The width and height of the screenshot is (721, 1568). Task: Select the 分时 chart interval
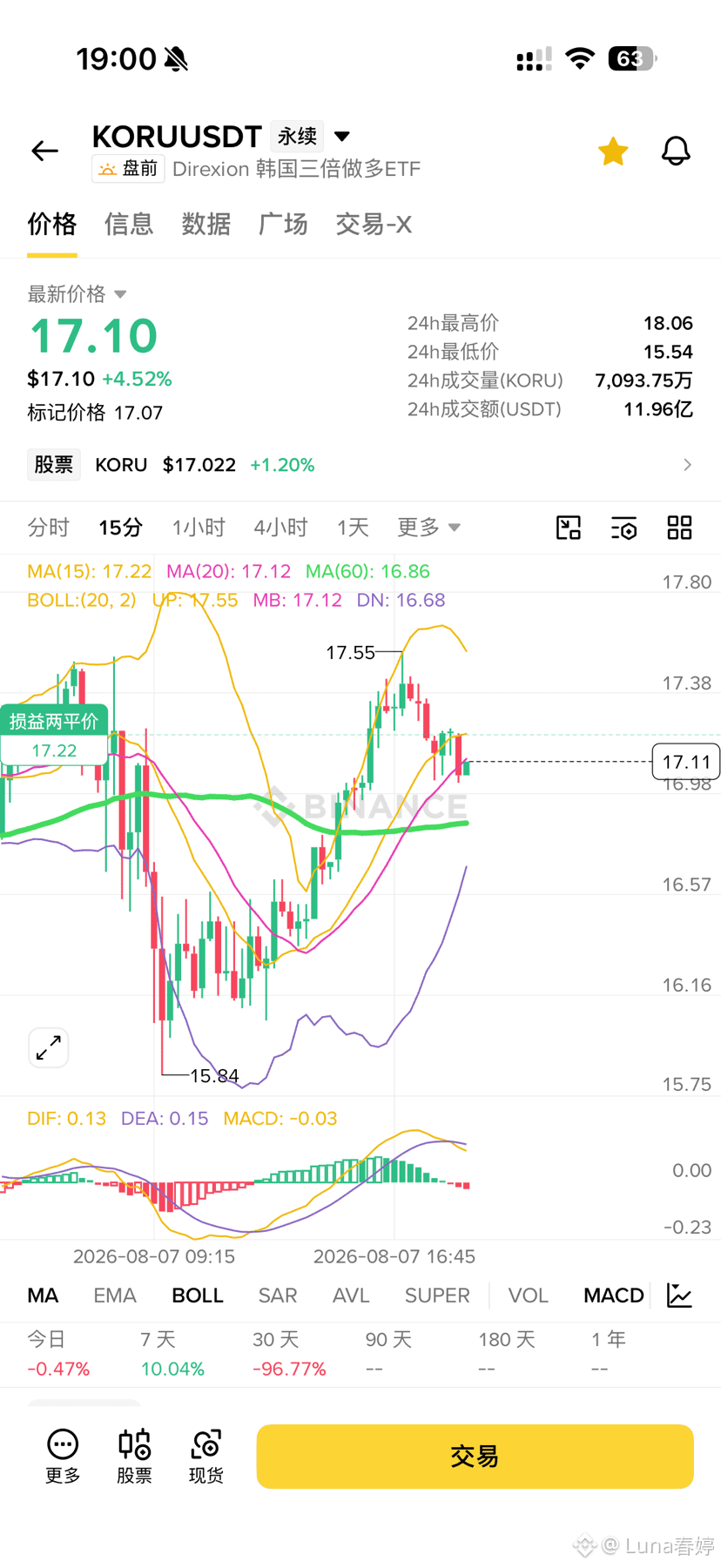48,528
